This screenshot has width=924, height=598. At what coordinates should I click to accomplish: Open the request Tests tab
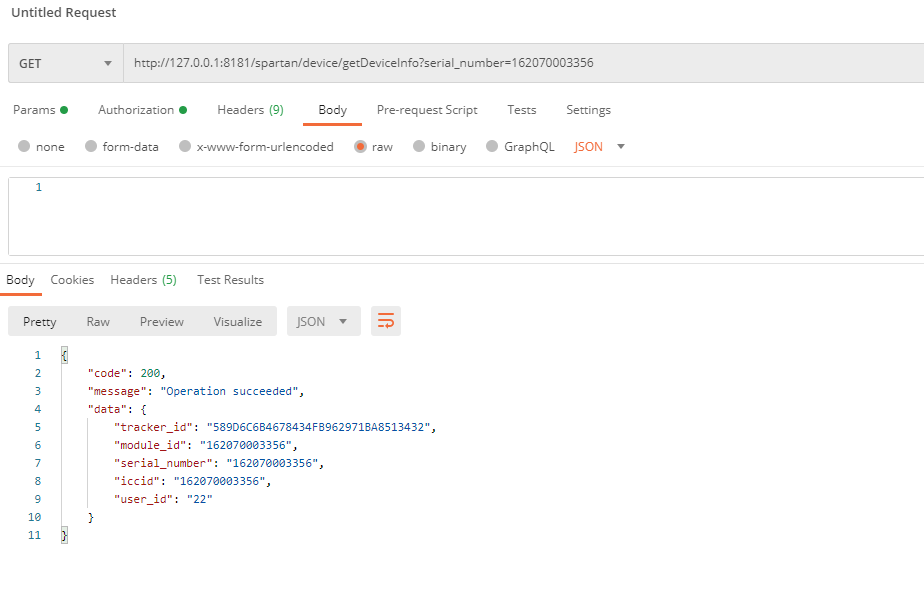click(521, 110)
